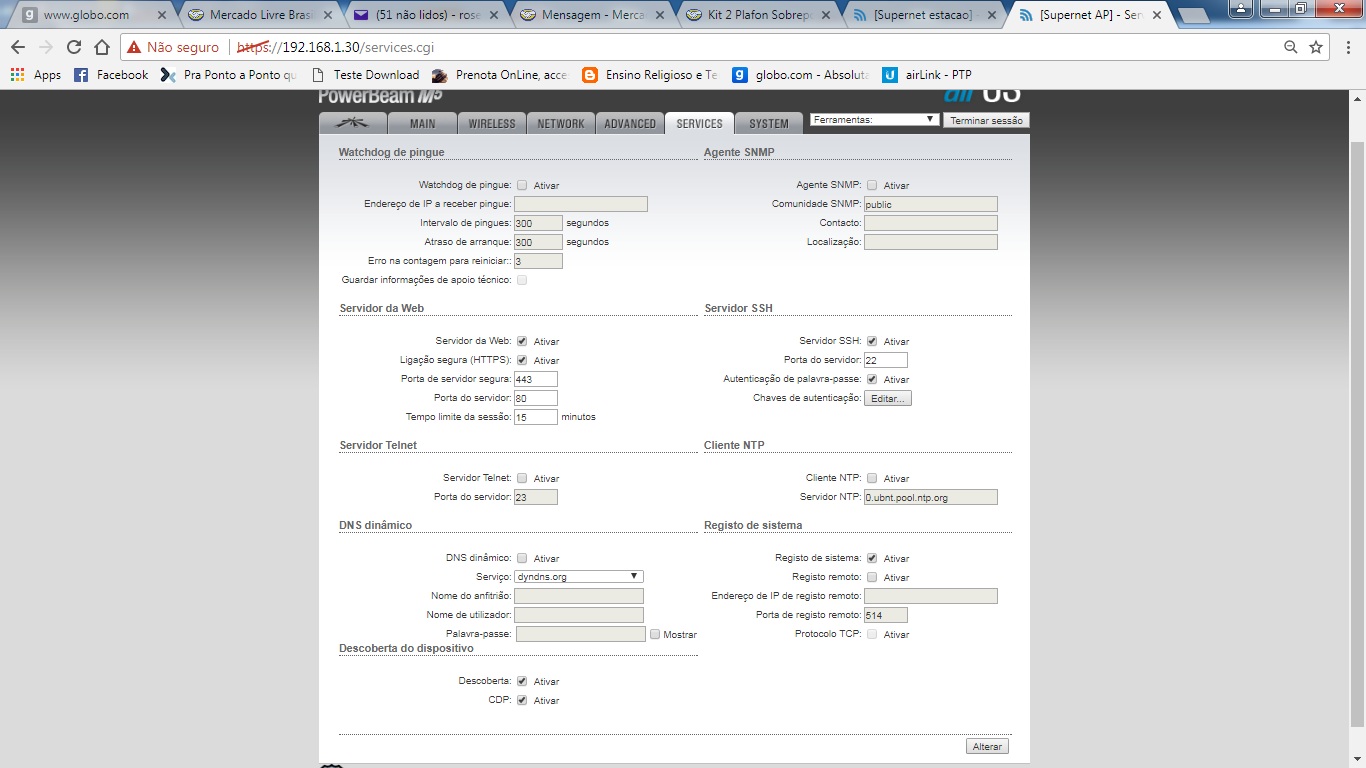
Task: Bookmark this page with star icon
Action: coord(1316,47)
